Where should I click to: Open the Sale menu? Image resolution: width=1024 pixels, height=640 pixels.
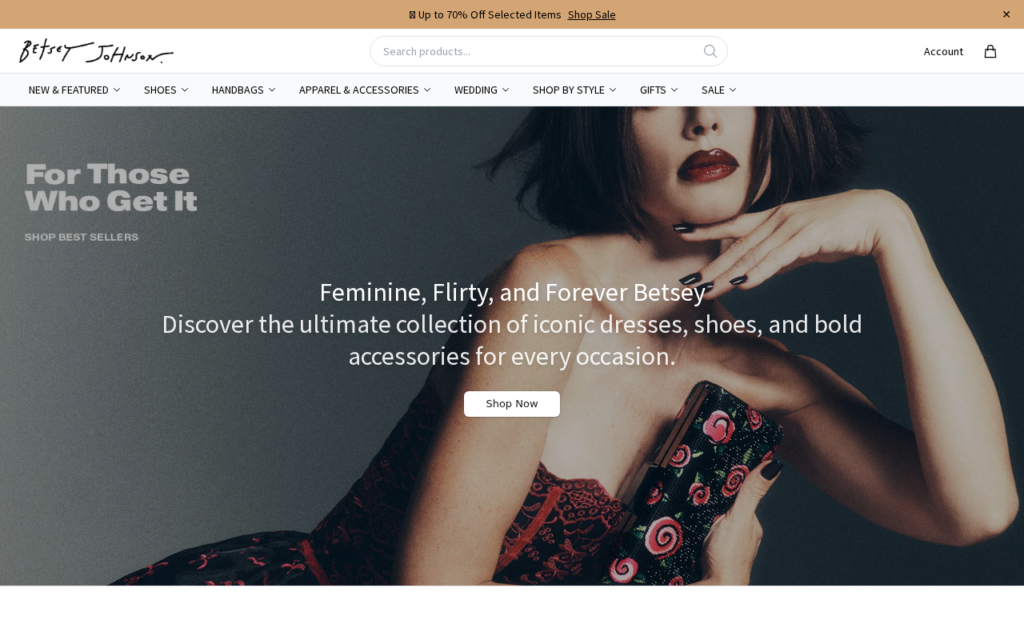coord(719,90)
